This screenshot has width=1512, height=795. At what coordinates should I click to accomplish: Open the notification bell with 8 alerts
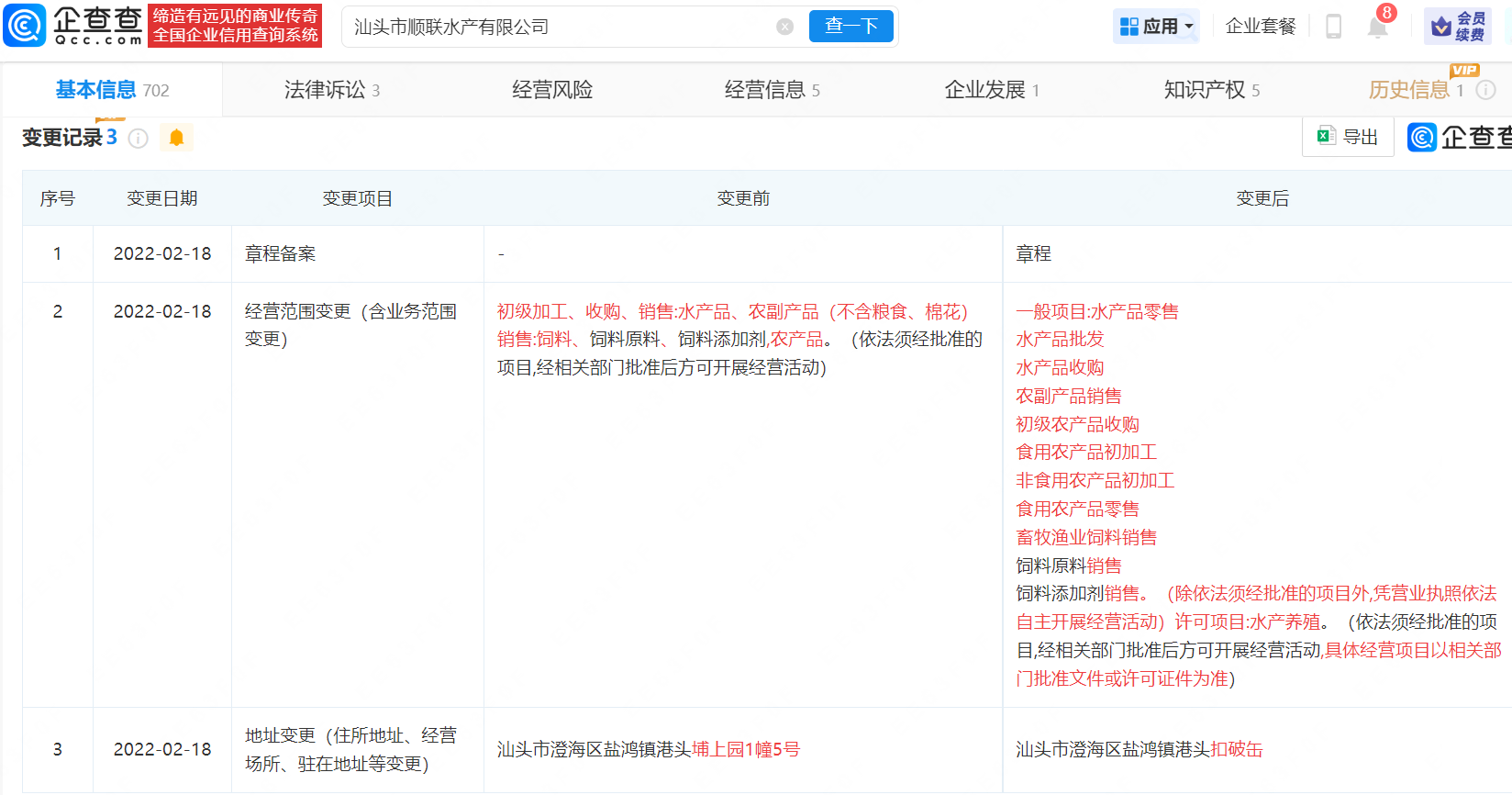[1378, 25]
